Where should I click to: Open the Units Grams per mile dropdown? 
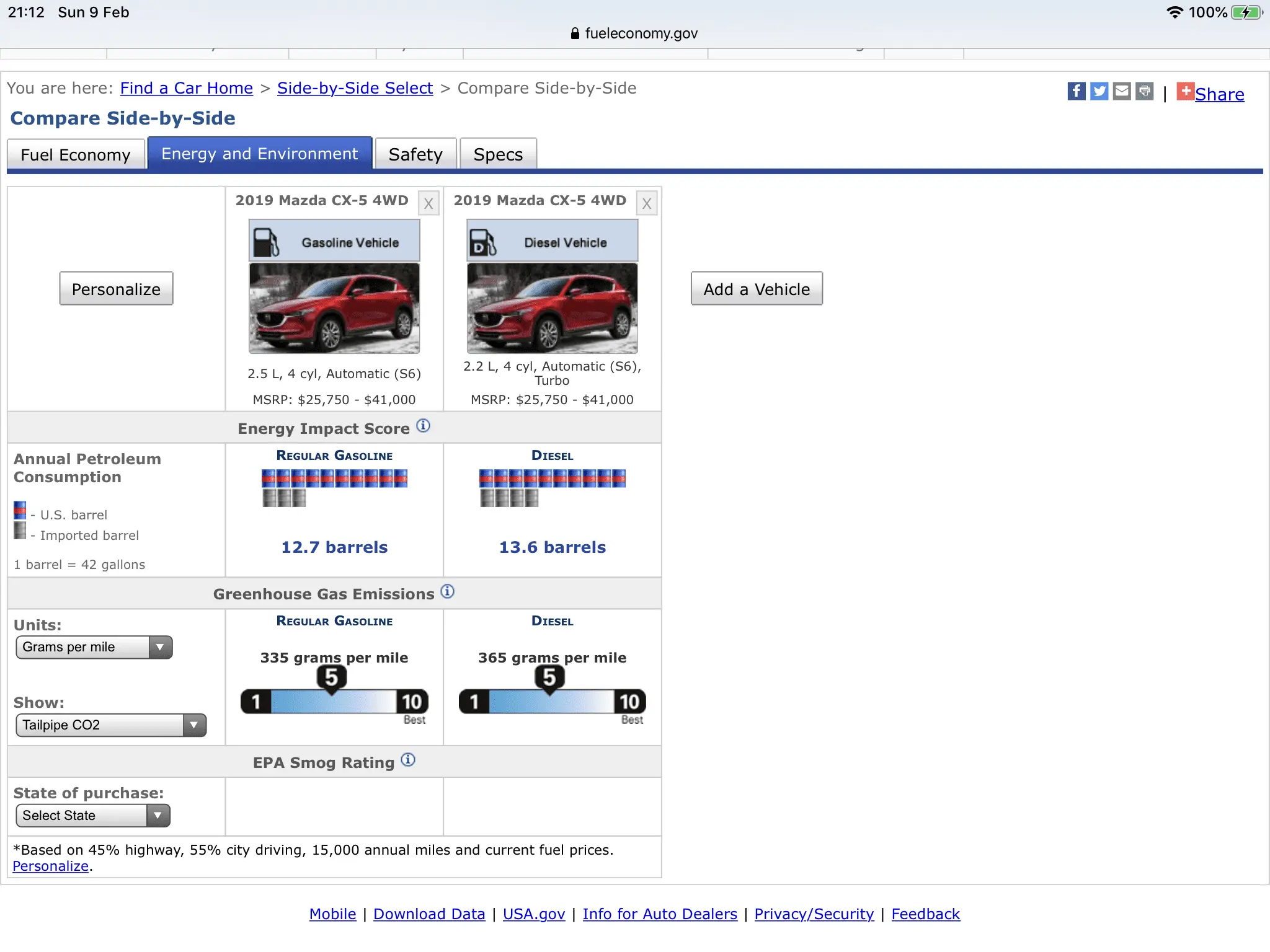tap(94, 647)
